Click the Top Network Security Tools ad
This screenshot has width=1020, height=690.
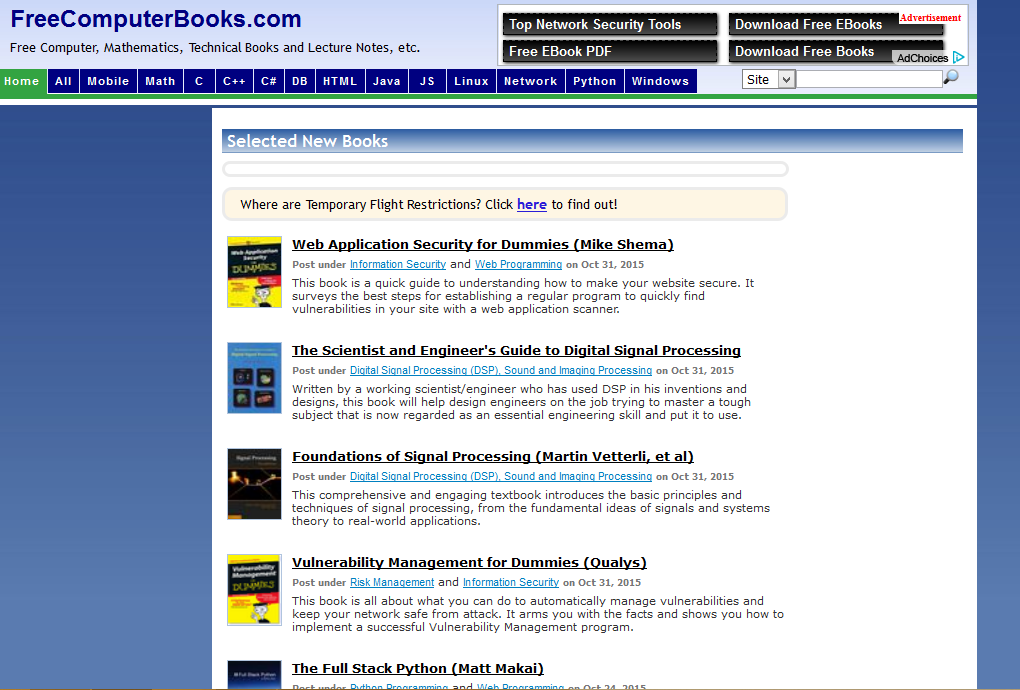(x=610, y=24)
